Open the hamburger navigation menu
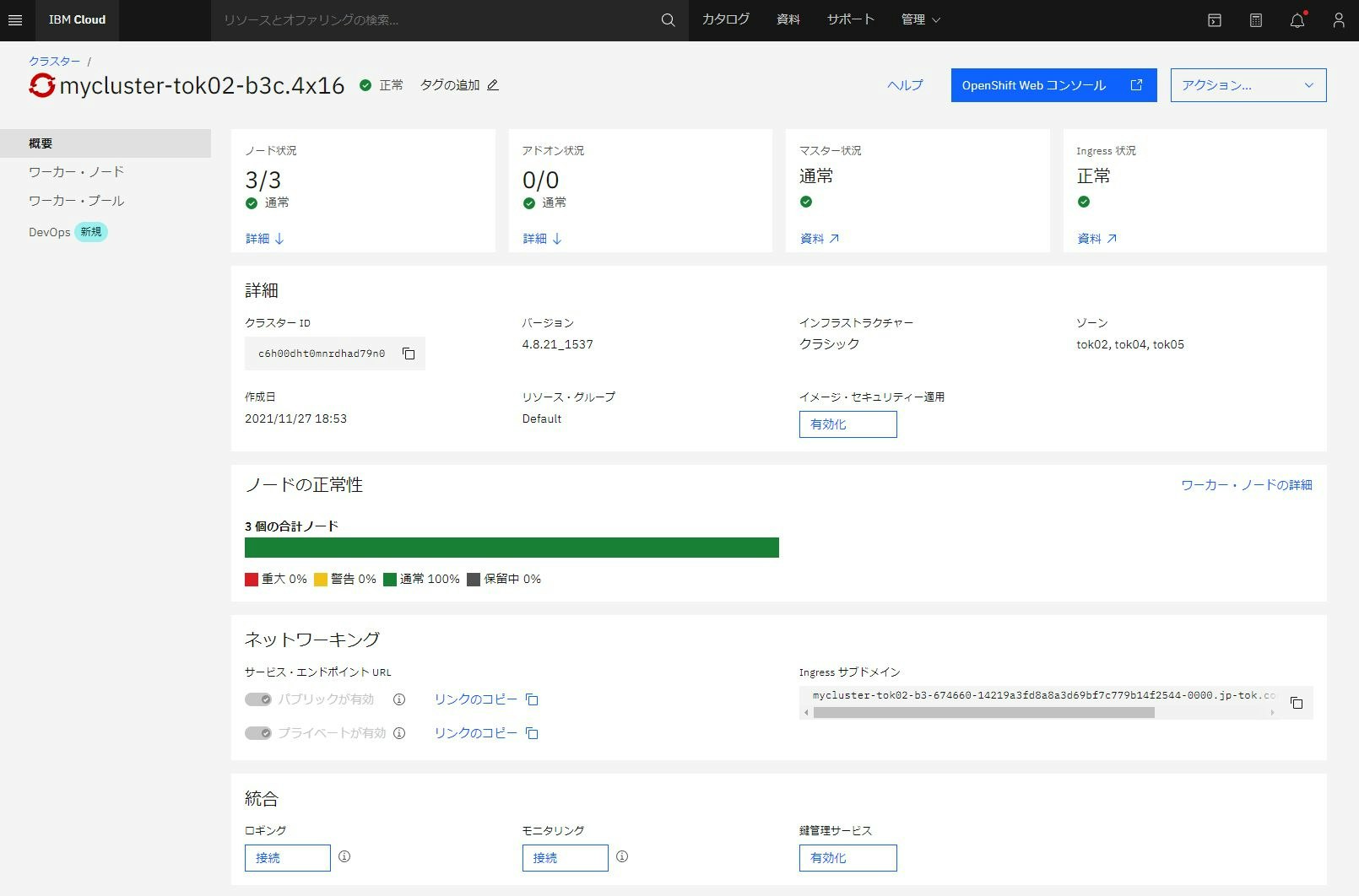This screenshot has height=896, width=1359. coord(15,20)
